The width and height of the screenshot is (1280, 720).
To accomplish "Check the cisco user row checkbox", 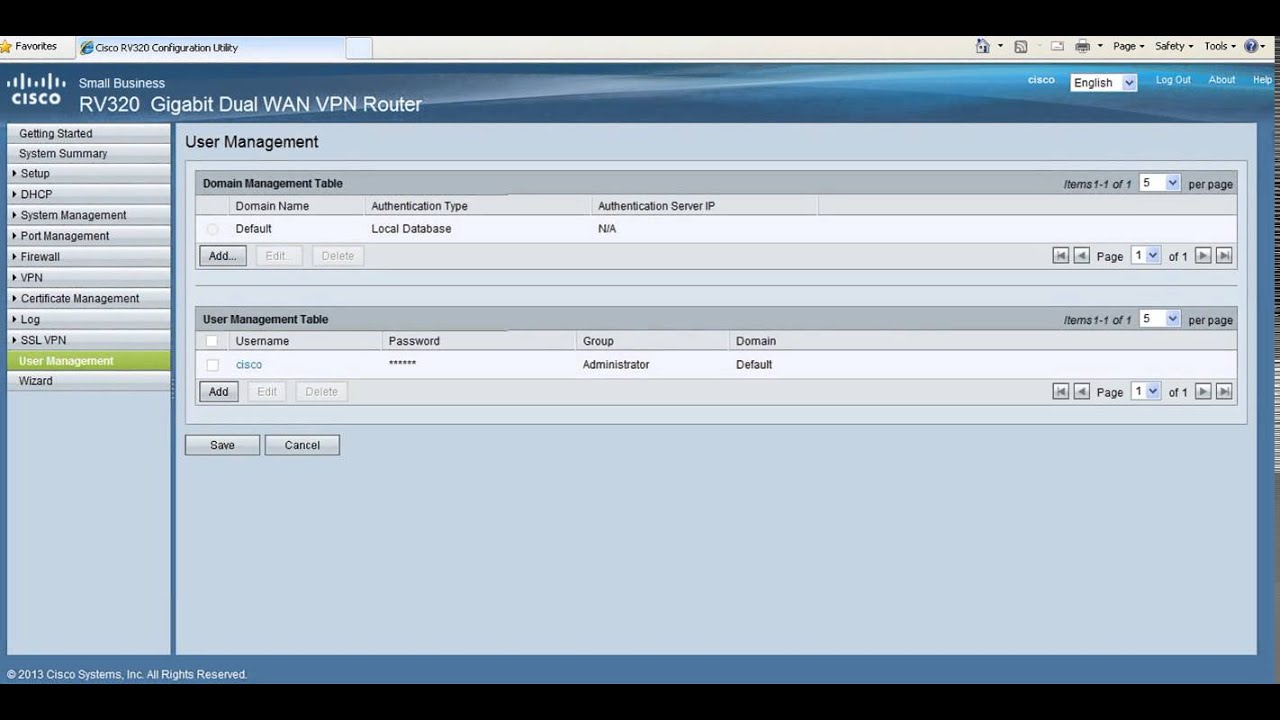I will point(212,365).
